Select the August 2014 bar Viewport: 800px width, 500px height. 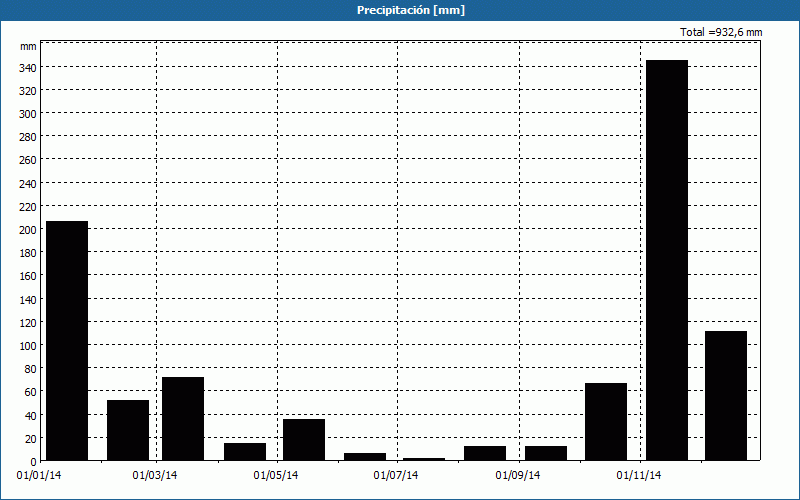click(x=485, y=453)
